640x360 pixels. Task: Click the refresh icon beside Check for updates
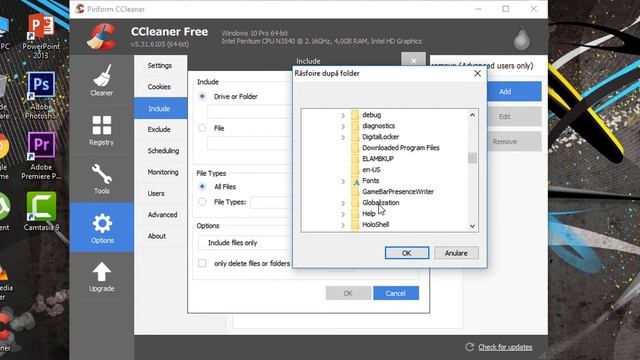pyautogui.click(x=469, y=347)
